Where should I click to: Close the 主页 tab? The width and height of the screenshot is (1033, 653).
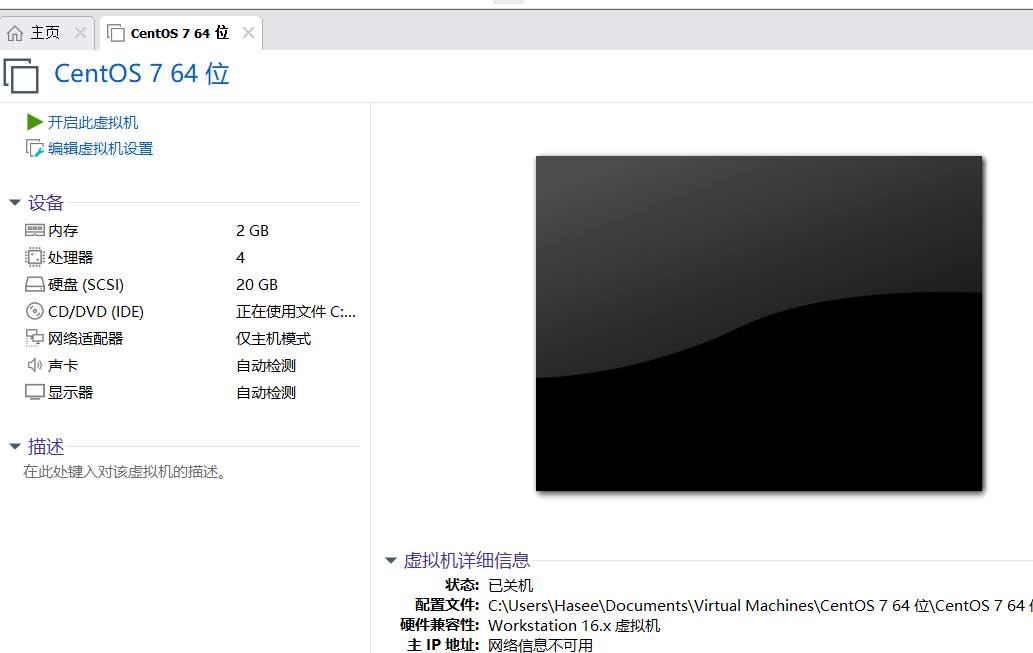80,32
